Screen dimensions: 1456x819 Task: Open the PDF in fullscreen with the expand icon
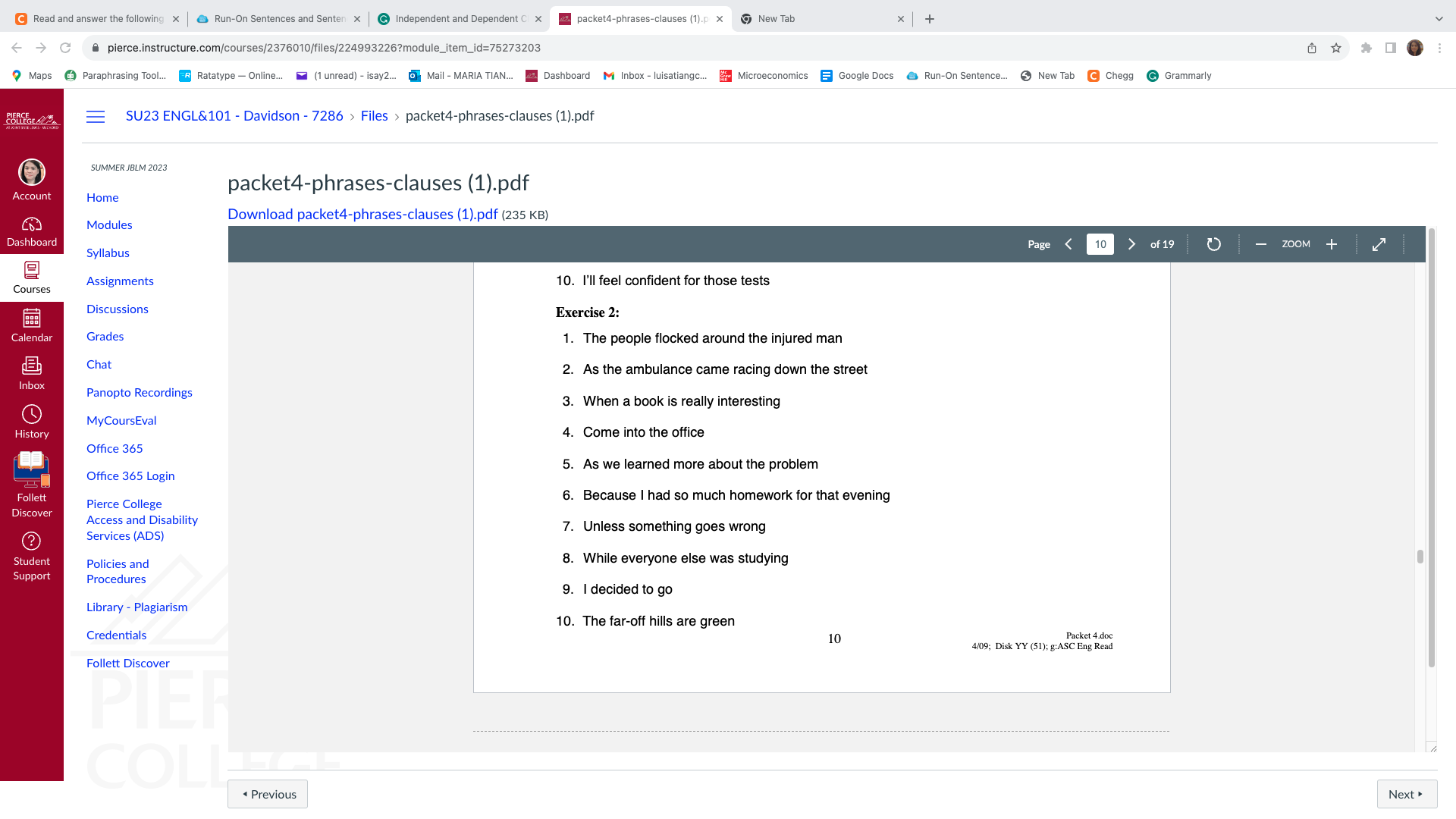[x=1379, y=244]
